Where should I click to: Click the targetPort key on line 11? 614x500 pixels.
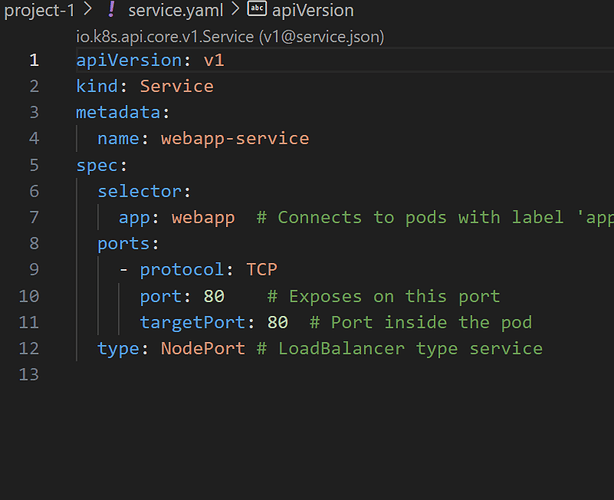(x=192, y=322)
